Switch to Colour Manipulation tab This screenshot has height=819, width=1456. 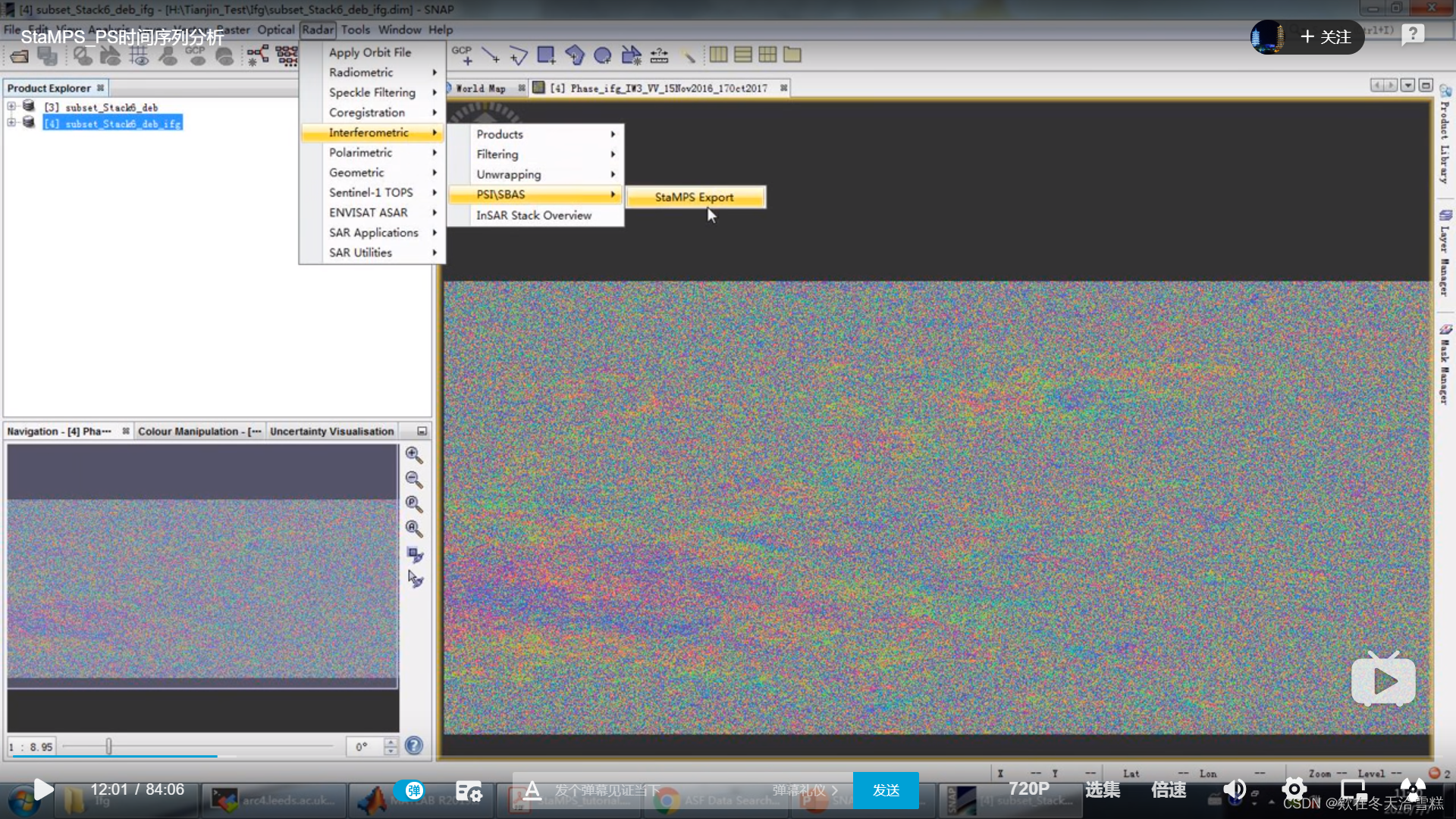[199, 431]
